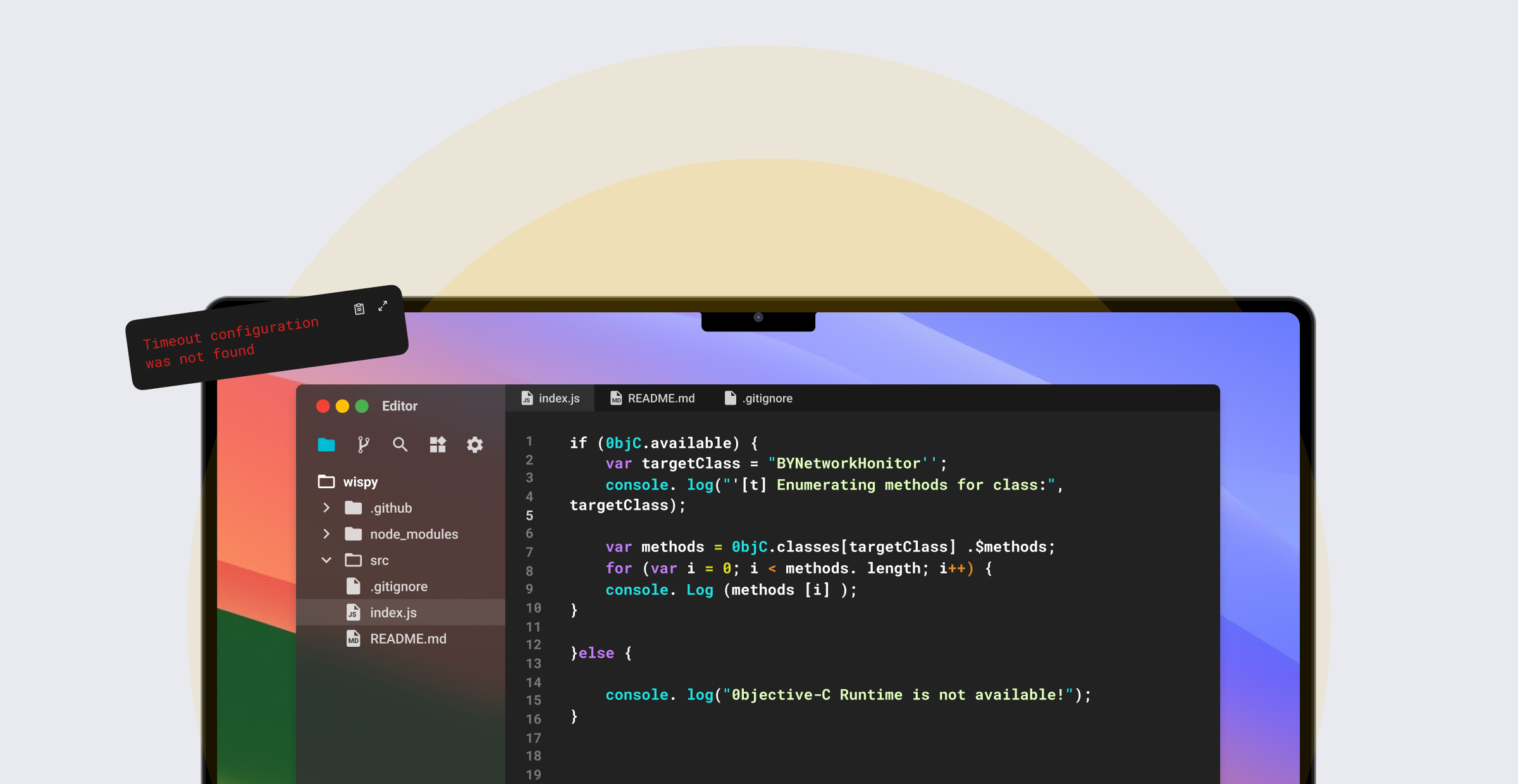Expand the .github folder chevron
This screenshot has height=784, width=1518.
point(326,508)
